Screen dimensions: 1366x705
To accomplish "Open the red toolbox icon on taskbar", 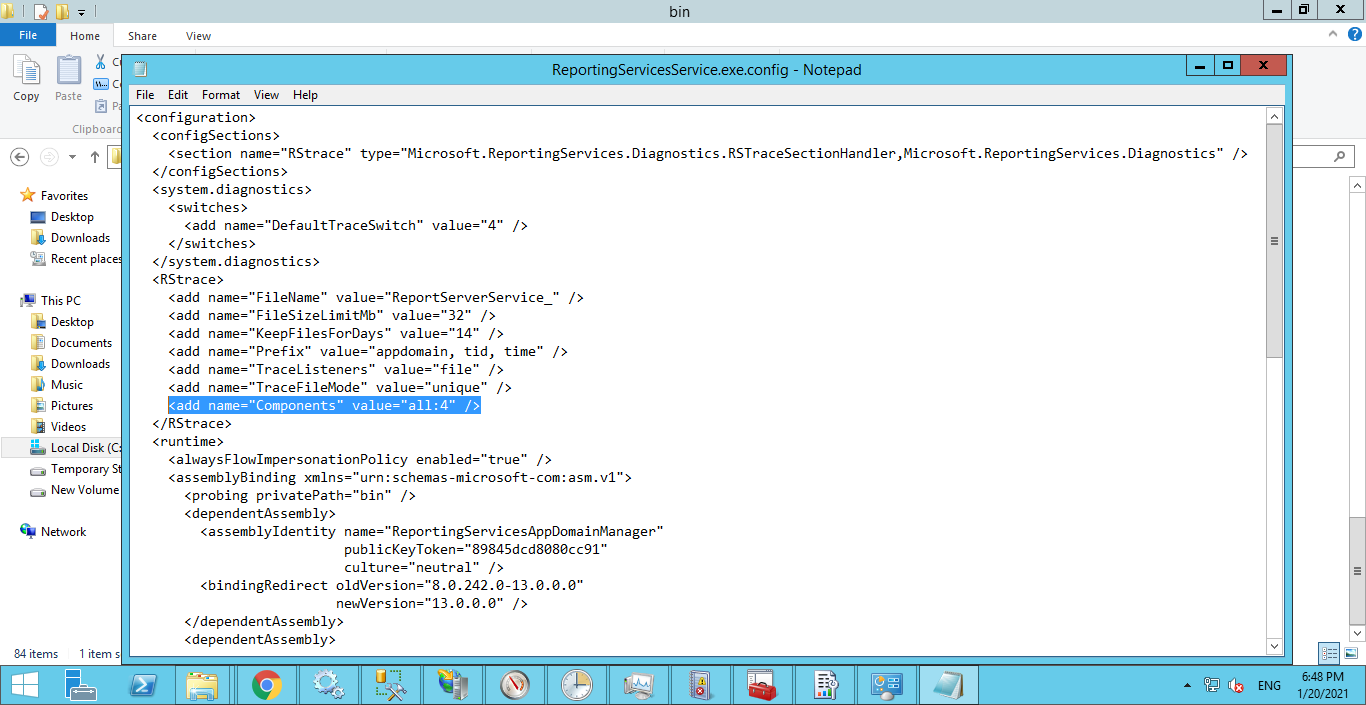I will point(763,685).
